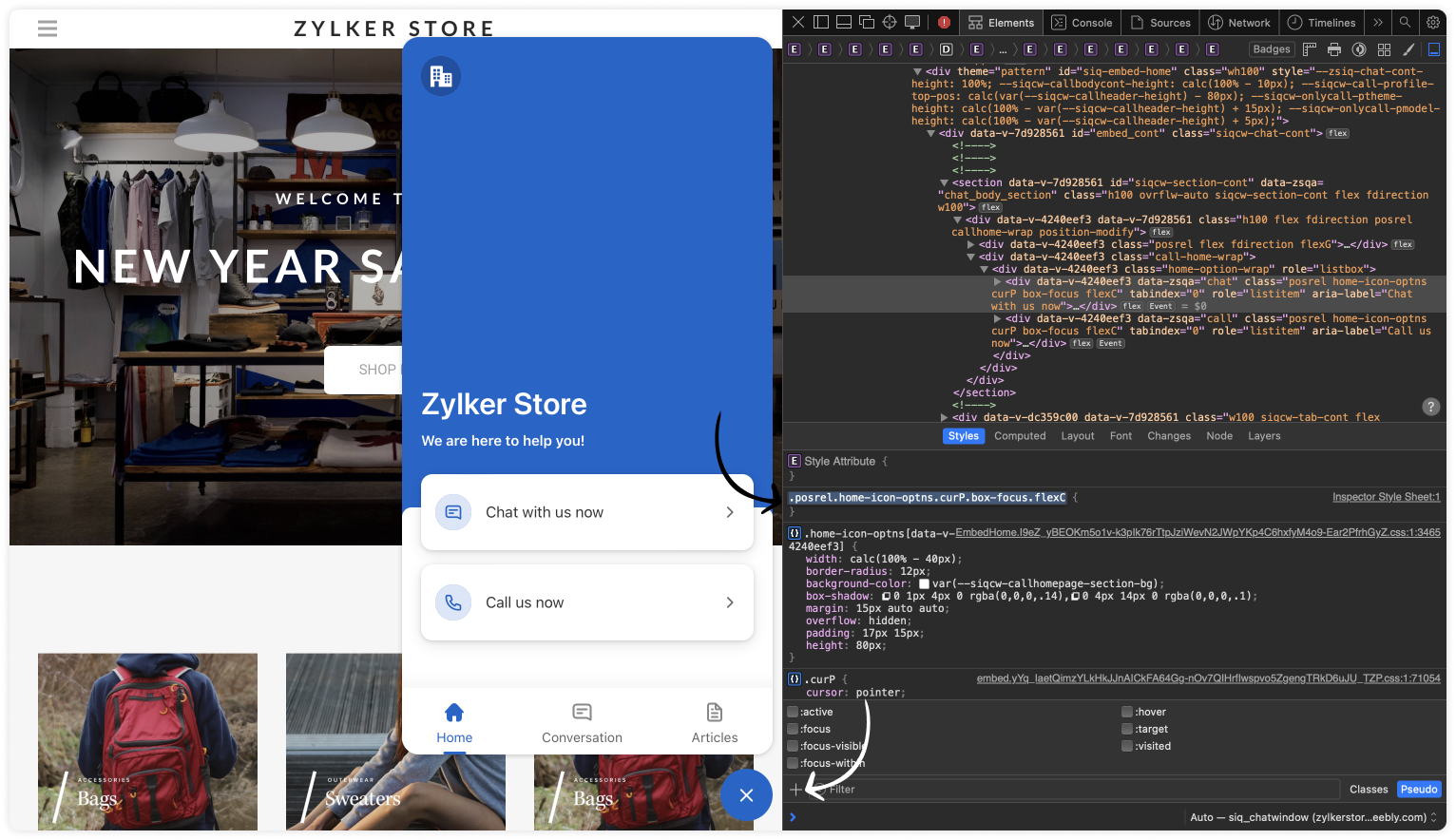The width and height of the screenshot is (1456, 840).
Task: Click the Badges button
Action: (x=1272, y=49)
